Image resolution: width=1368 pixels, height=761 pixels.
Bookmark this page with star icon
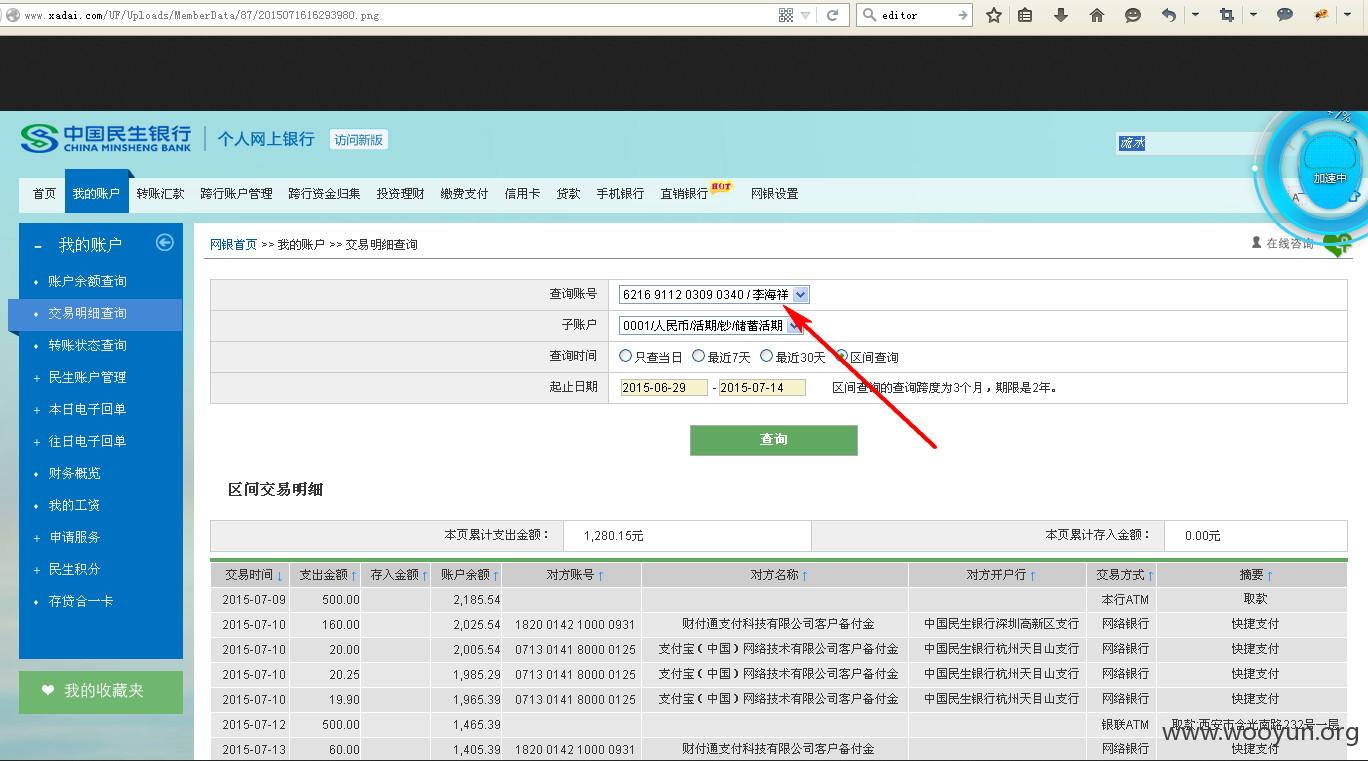click(994, 15)
